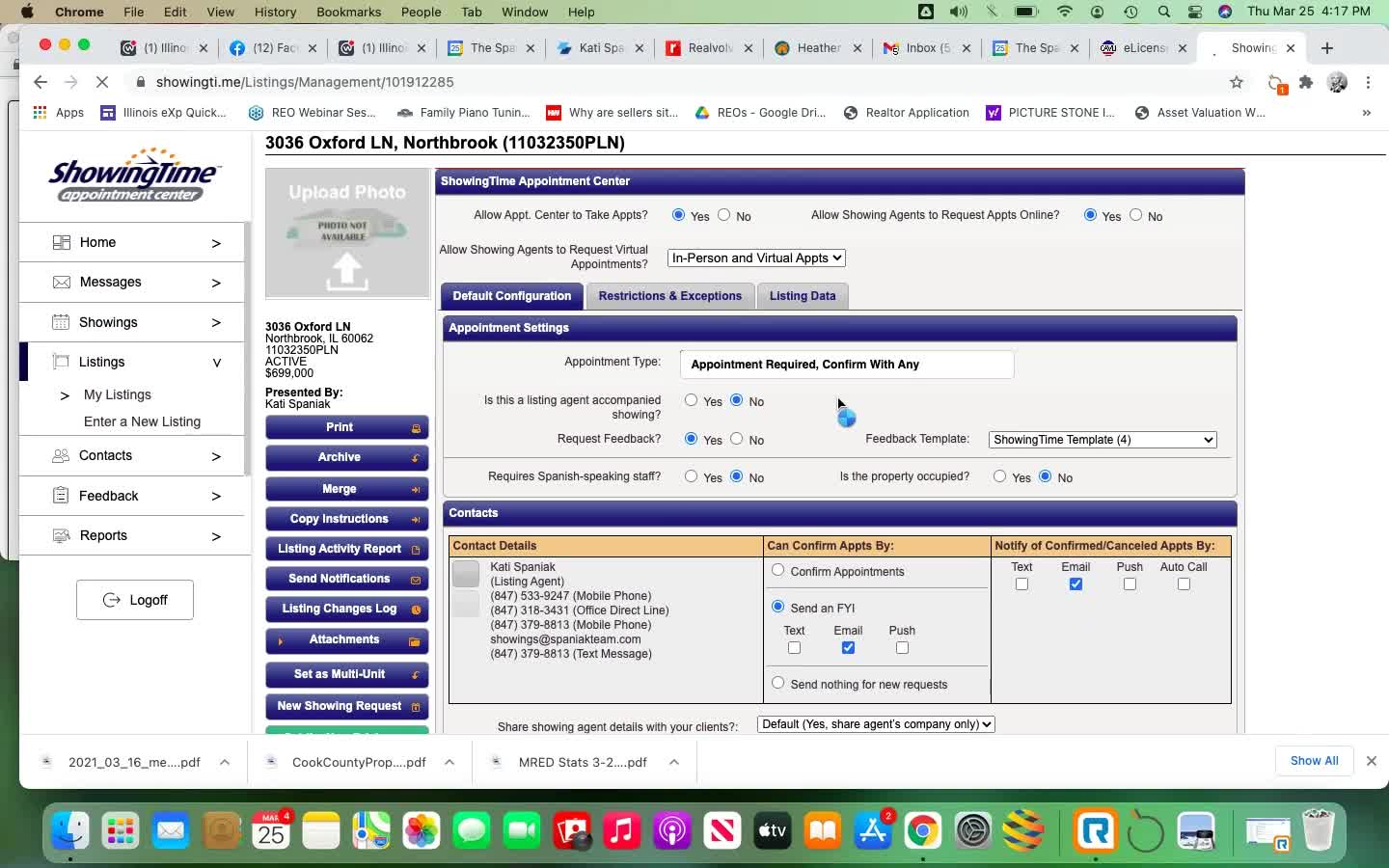Open the Showings calendar icon
This screenshot has height=868, width=1389.
[62, 322]
